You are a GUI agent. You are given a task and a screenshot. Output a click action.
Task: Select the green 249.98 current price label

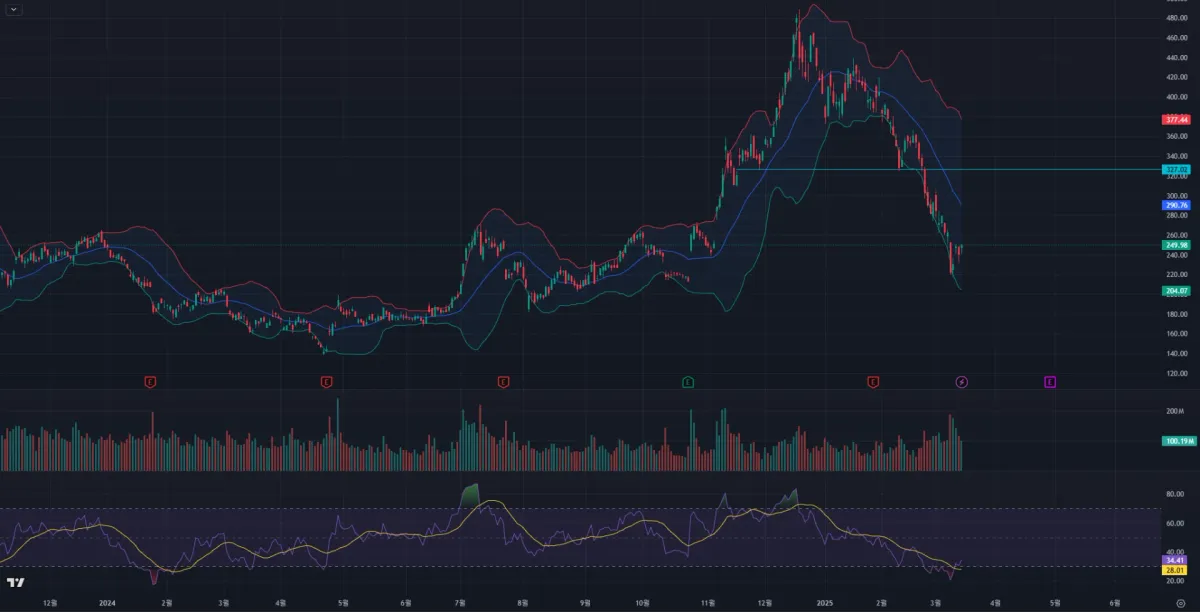(x=1176, y=245)
